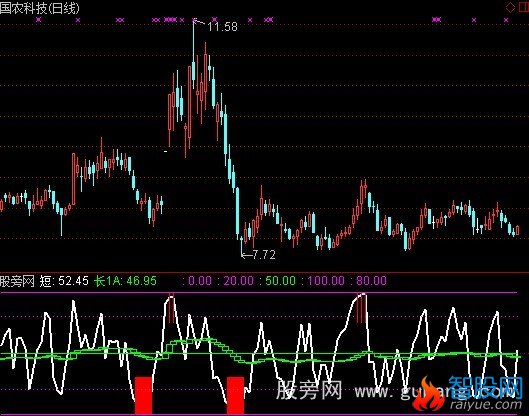Click the first purple X marker at top left
The image size is (529, 416).
38,20
